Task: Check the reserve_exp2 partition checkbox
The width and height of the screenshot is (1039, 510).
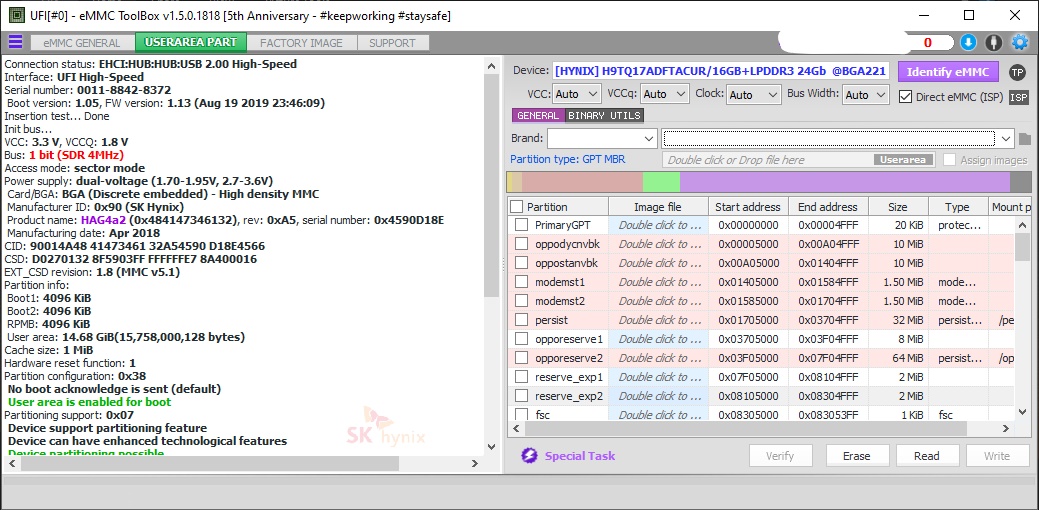Action: tap(521, 396)
